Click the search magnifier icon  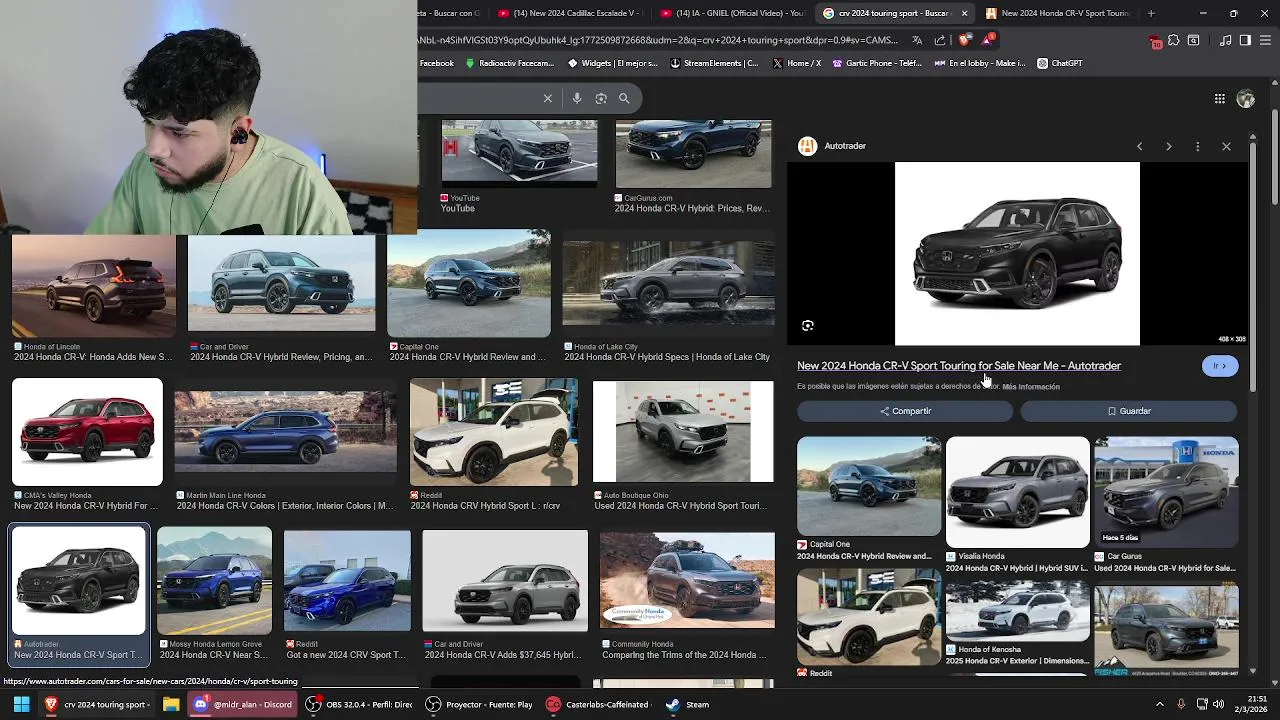click(624, 98)
